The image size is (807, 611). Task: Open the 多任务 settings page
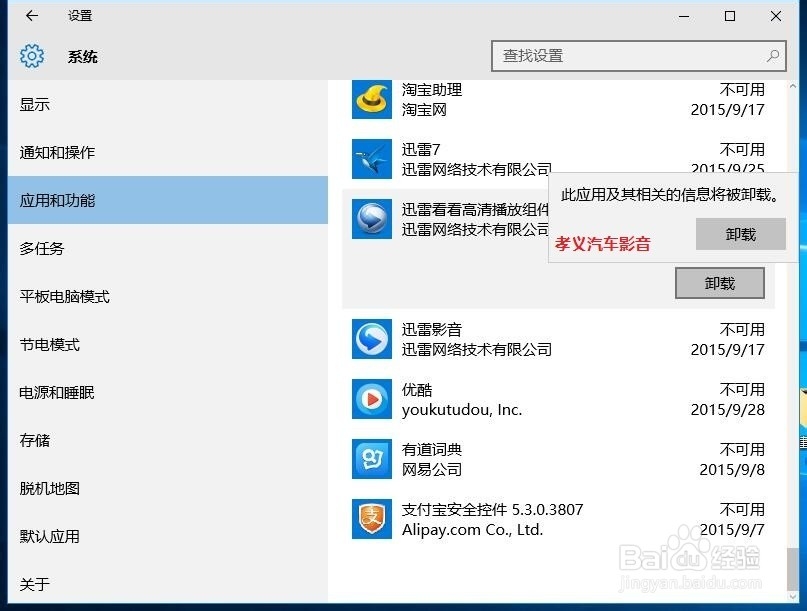click(168, 249)
